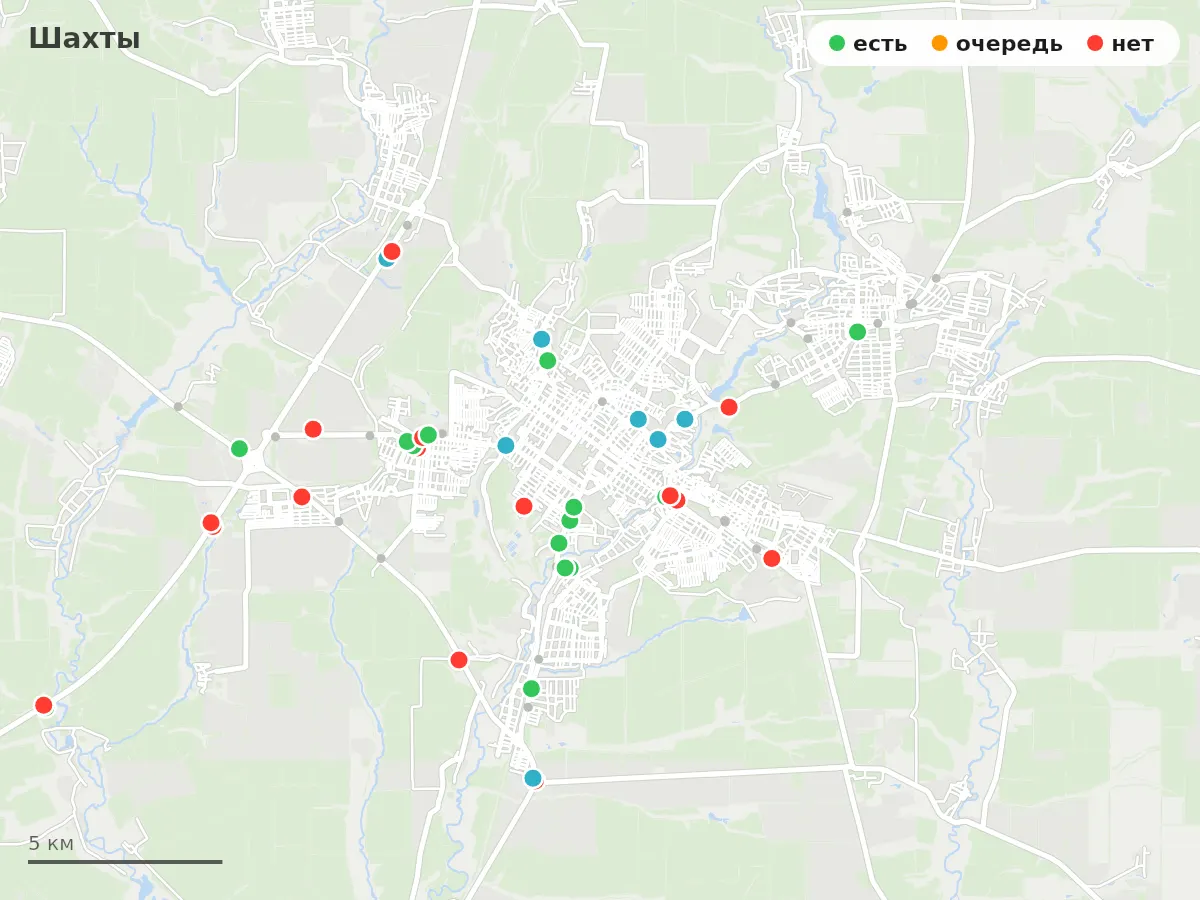Click the southernmost blue marker on the map
The width and height of the screenshot is (1200, 900).
click(533, 778)
